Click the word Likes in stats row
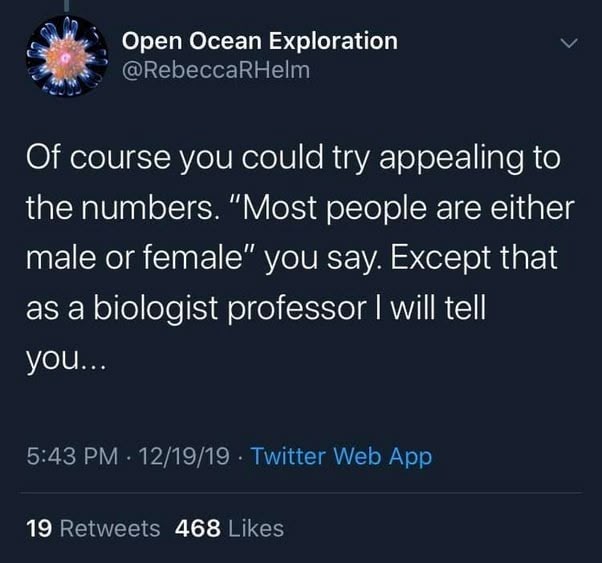The height and width of the screenshot is (563, 602). [x=255, y=528]
